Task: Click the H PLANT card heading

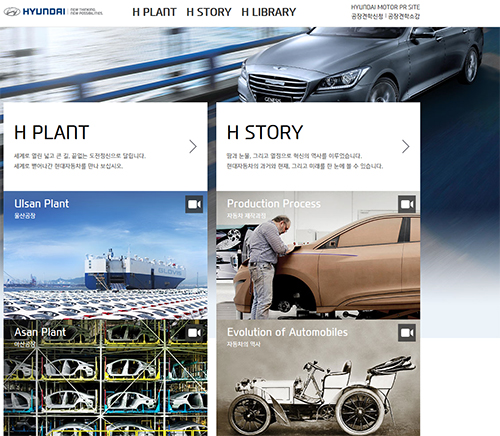Action: click(x=52, y=132)
